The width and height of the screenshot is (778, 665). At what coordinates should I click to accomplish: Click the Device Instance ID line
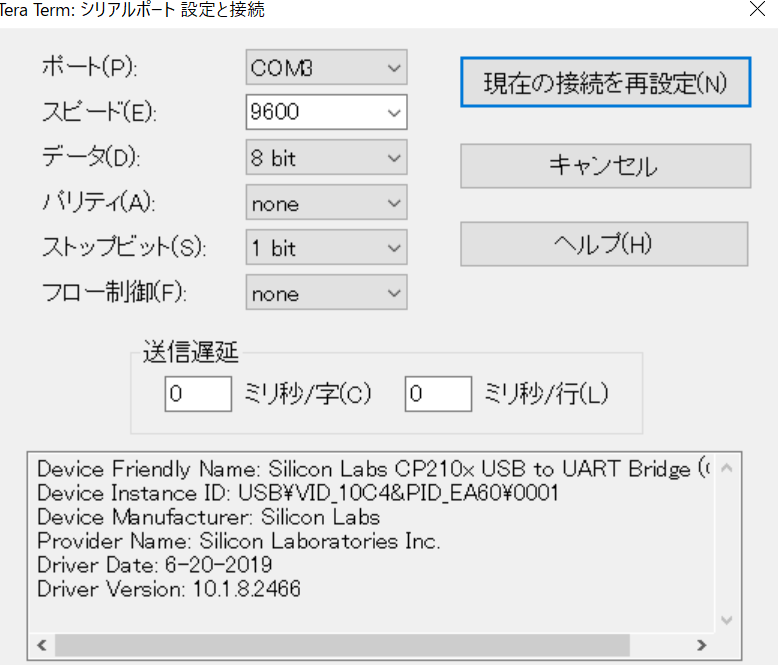297,493
